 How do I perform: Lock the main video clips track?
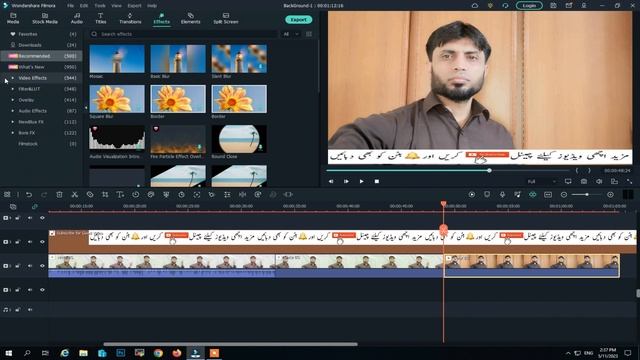click(18, 266)
